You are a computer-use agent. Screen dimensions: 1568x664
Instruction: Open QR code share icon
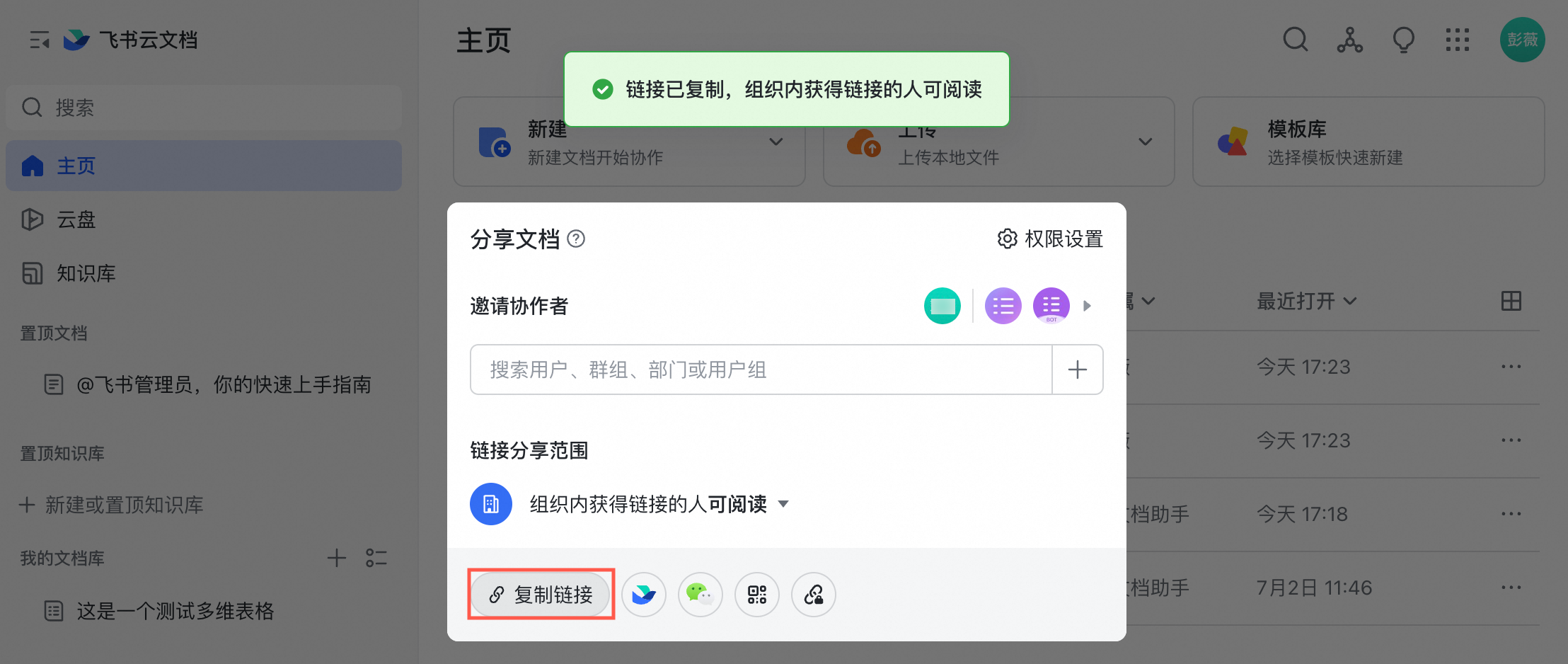756,595
